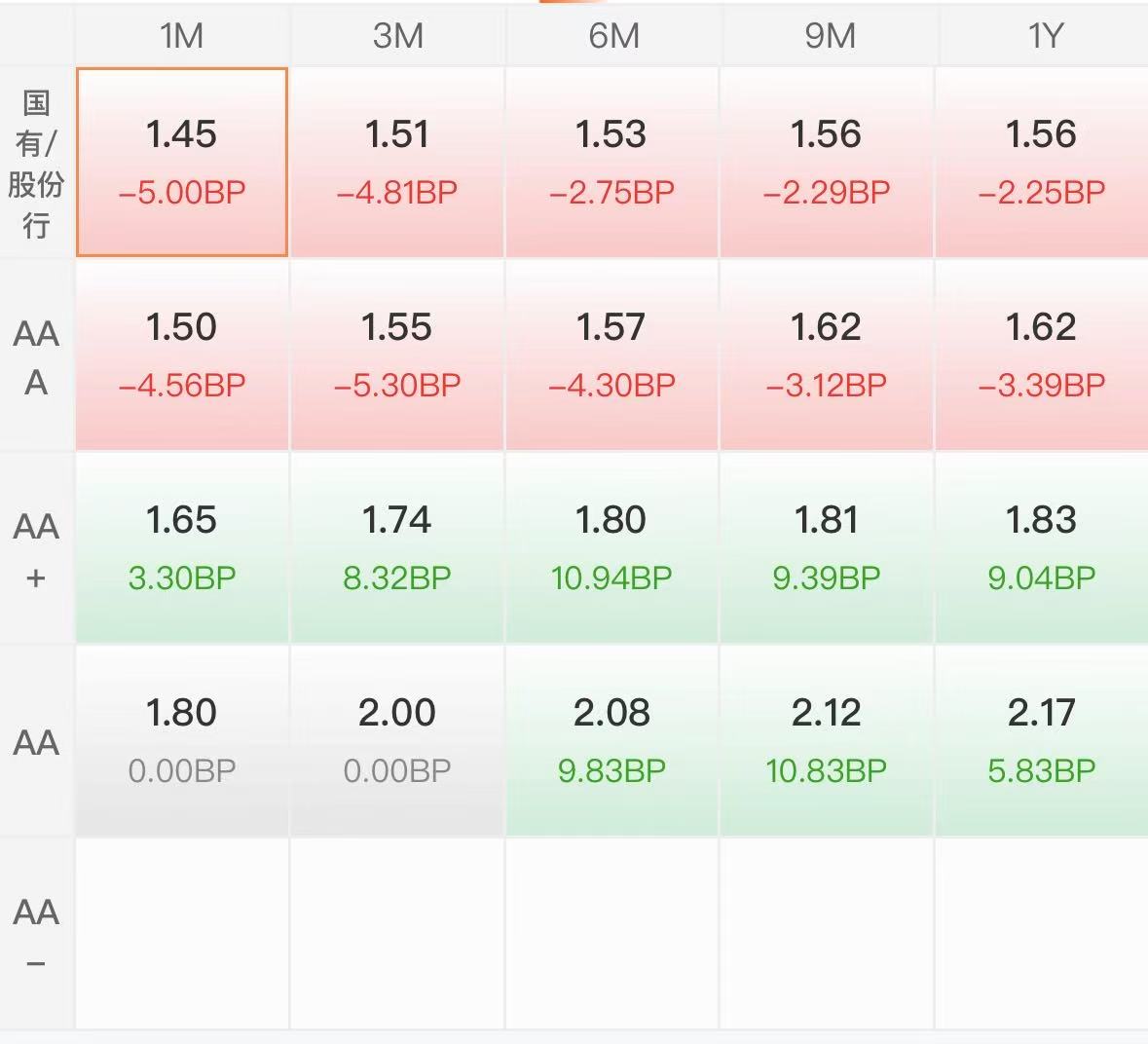Image resolution: width=1148 pixels, height=1044 pixels.
Task: Open the AA+ 6M cell with 10.94BP
Action: (612, 548)
